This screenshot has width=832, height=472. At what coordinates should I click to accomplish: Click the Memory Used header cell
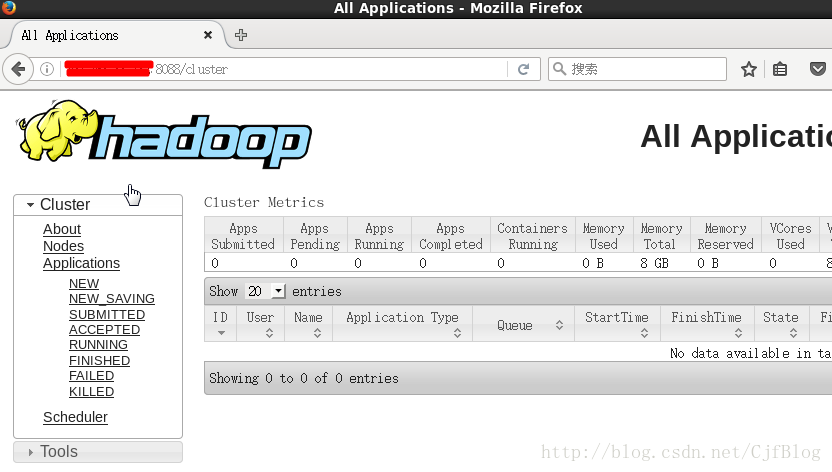tap(604, 236)
